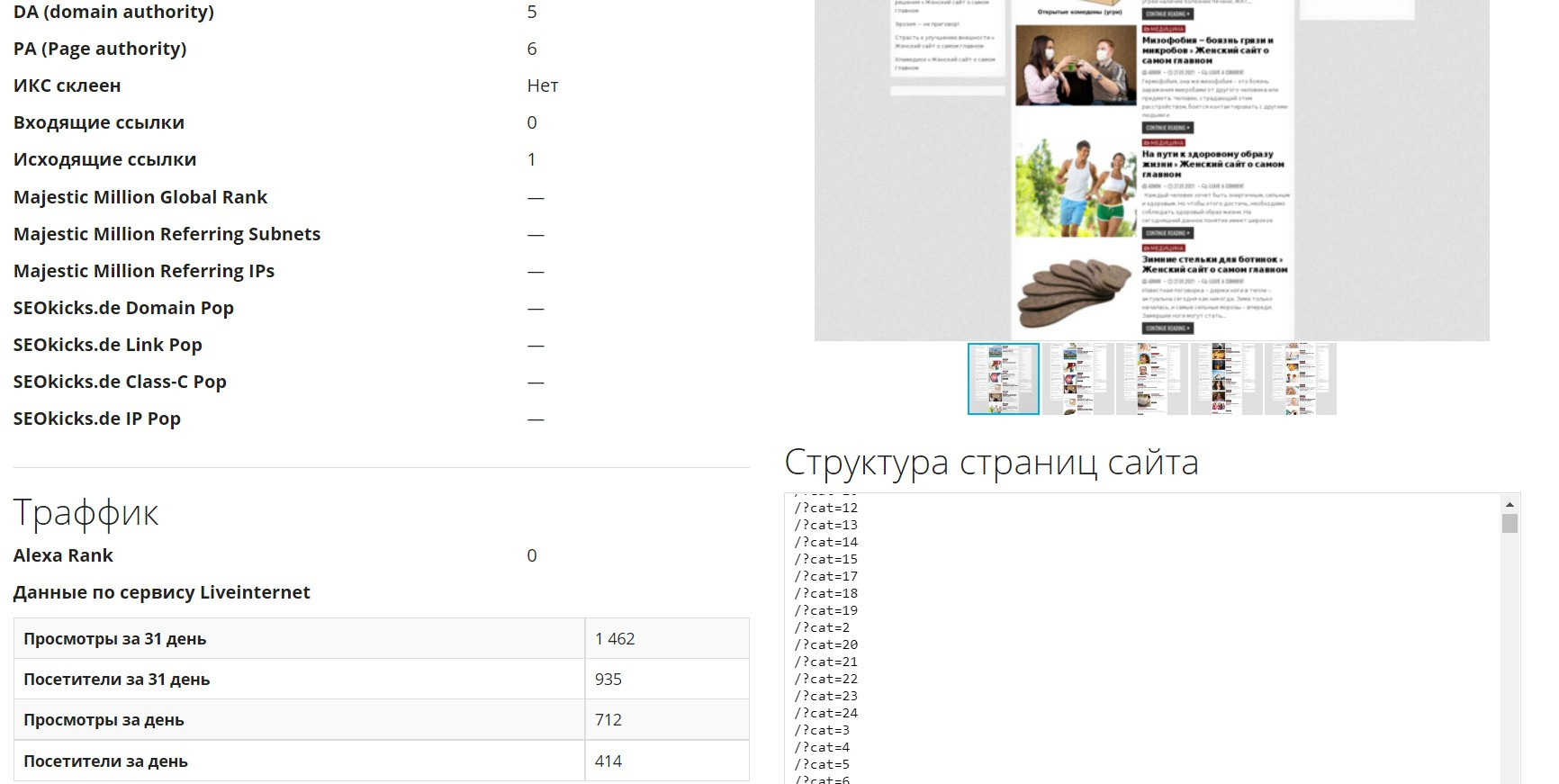Click the "Входящие ссылки" label
The image size is (1559, 784).
tap(99, 122)
